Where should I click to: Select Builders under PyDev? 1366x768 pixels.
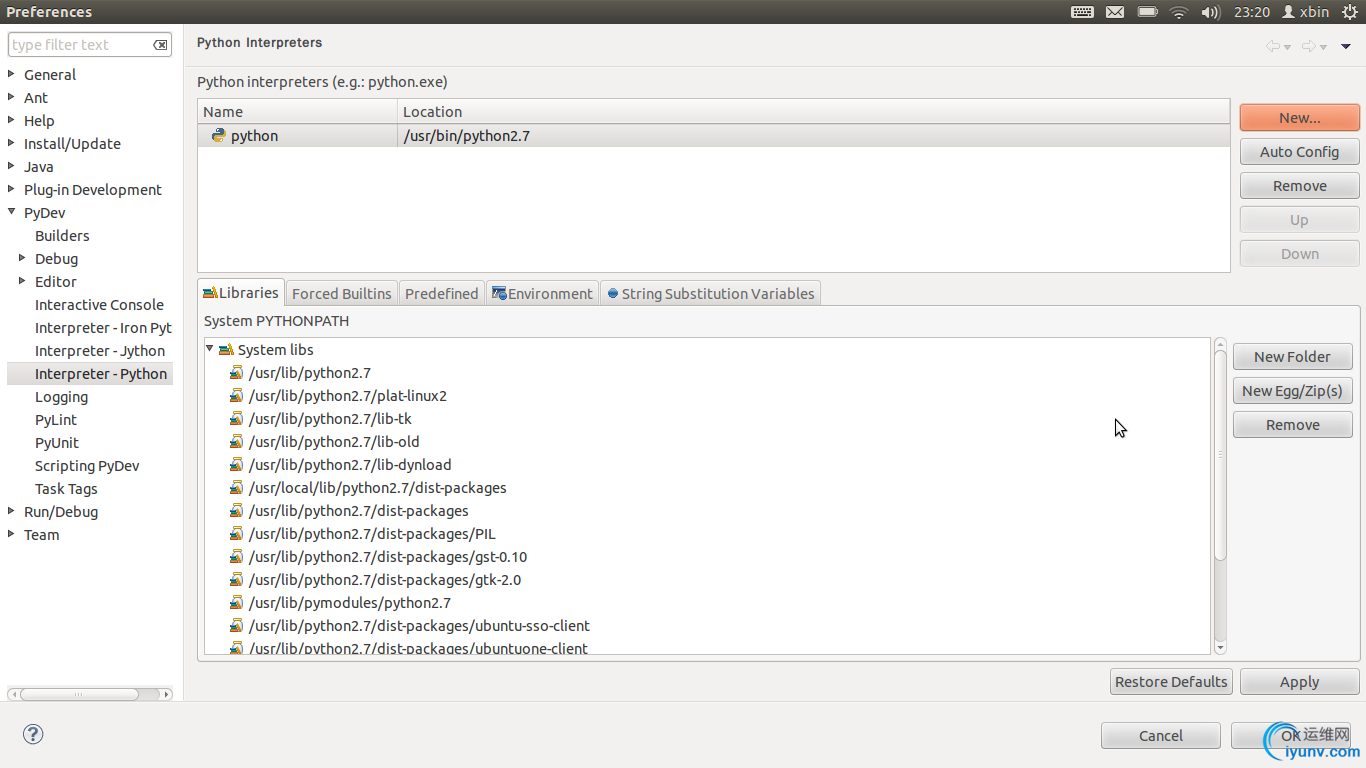pyautogui.click(x=62, y=236)
